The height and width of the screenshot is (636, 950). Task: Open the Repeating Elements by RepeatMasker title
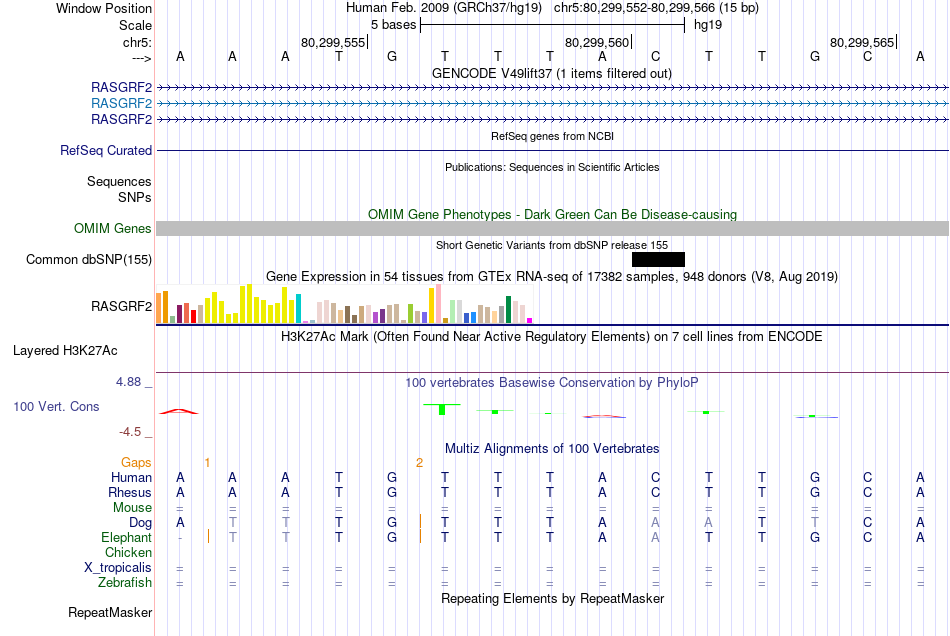click(x=552, y=598)
